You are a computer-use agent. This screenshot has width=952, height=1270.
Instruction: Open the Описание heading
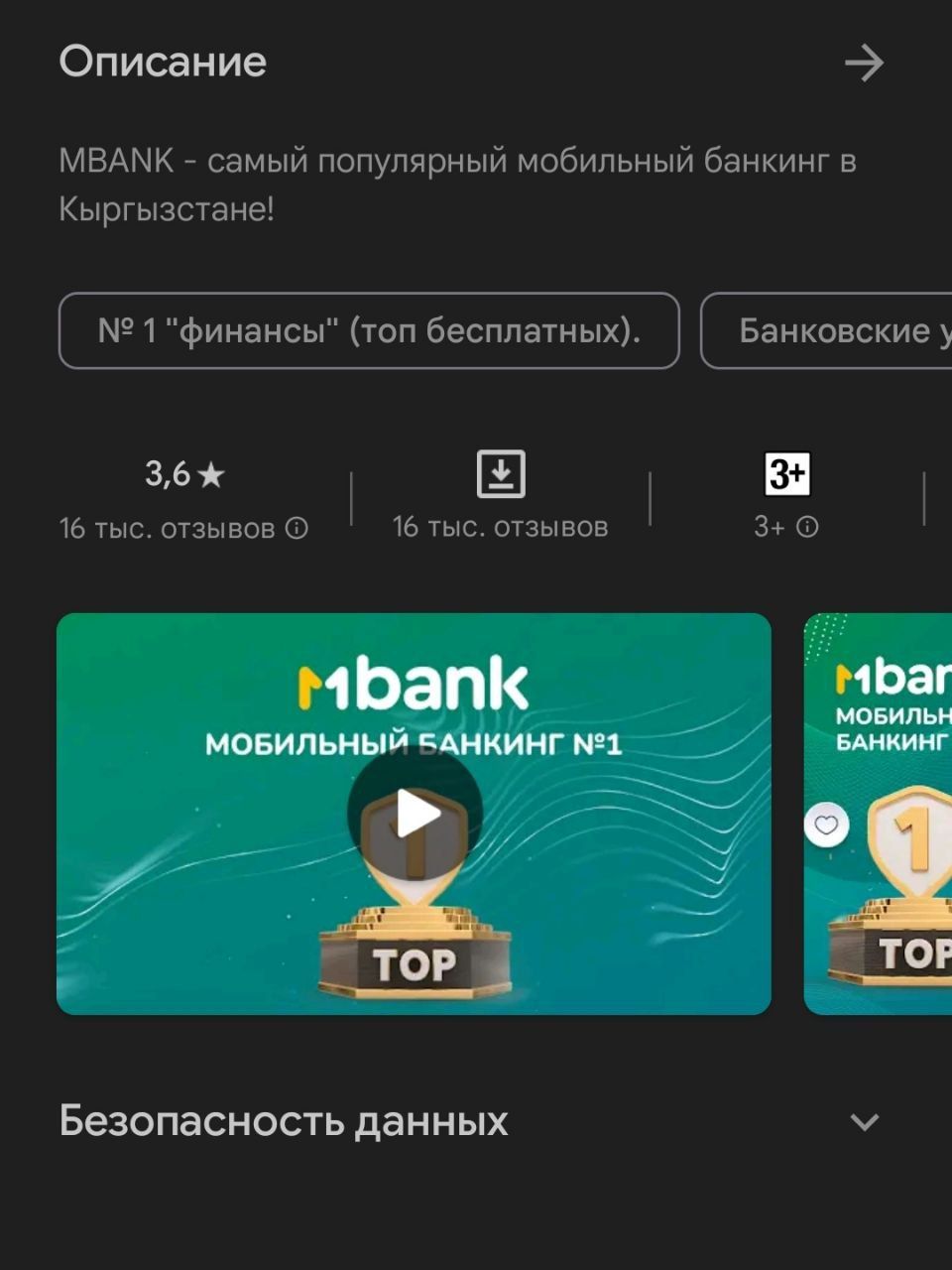163,63
